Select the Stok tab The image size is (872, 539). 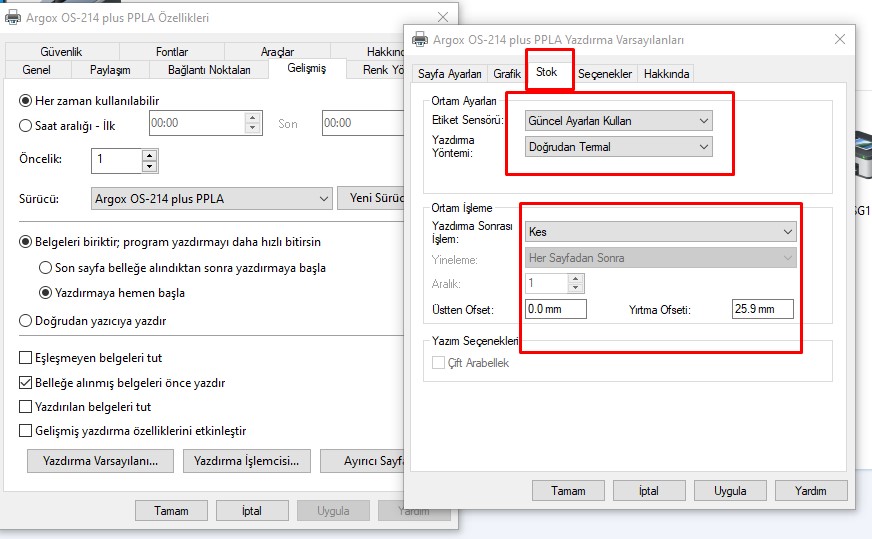click(547, 72)
